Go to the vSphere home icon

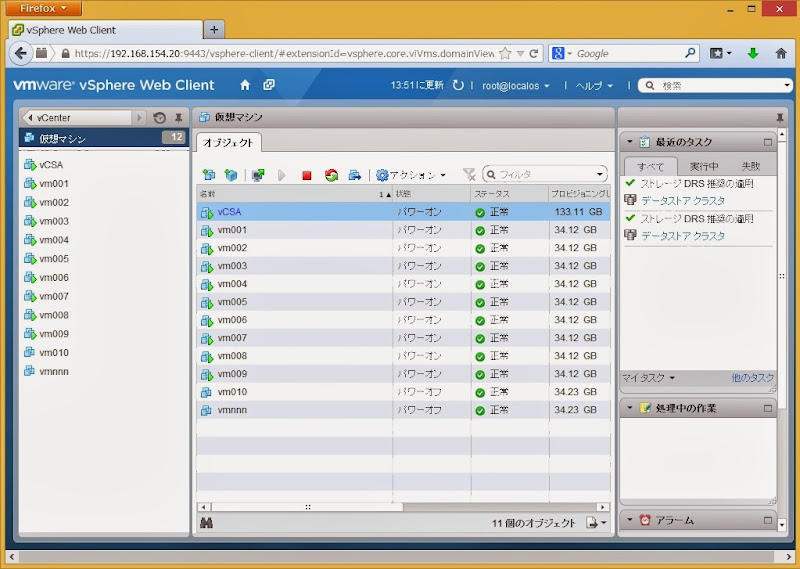coord(245,85)
